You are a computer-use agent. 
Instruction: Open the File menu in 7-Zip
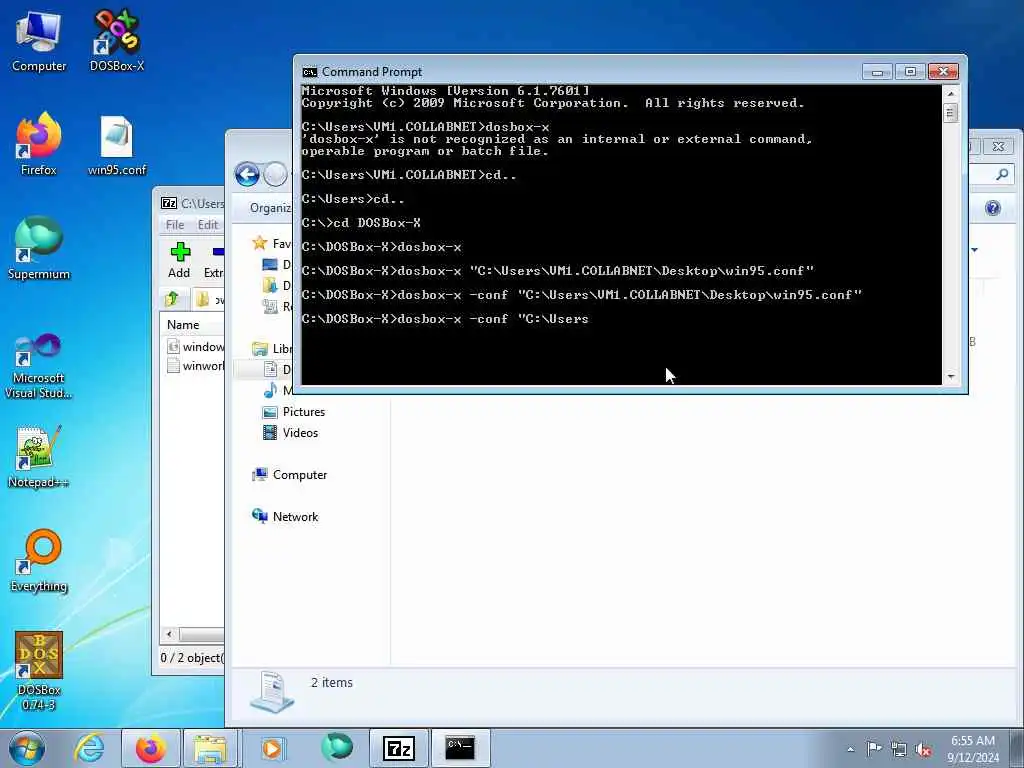pyautogui.click(x=175, y=225)
